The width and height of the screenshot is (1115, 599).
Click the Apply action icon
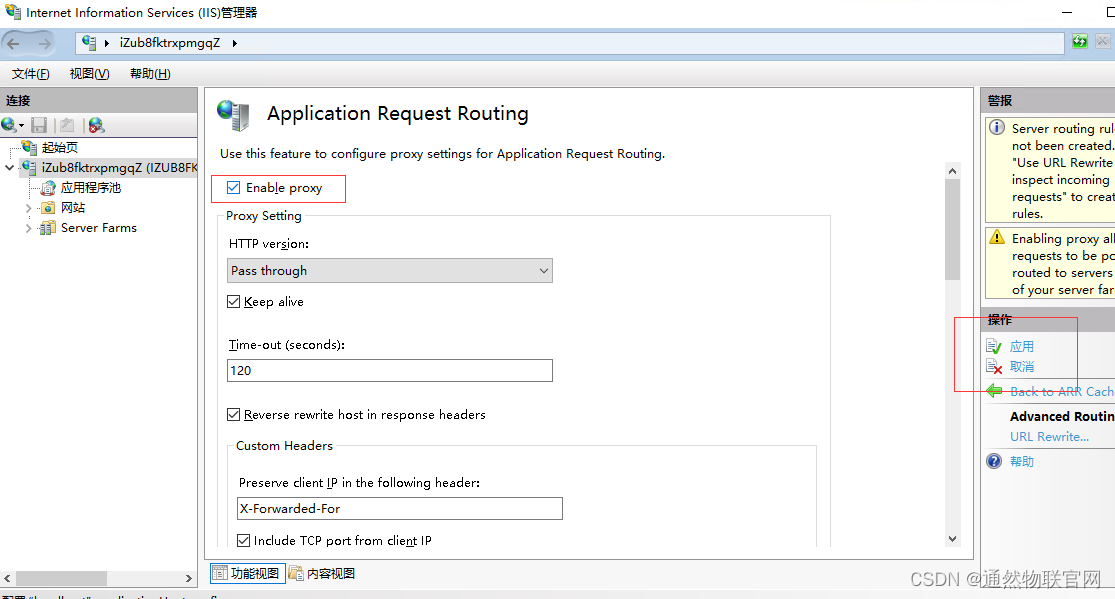point(994,346)
